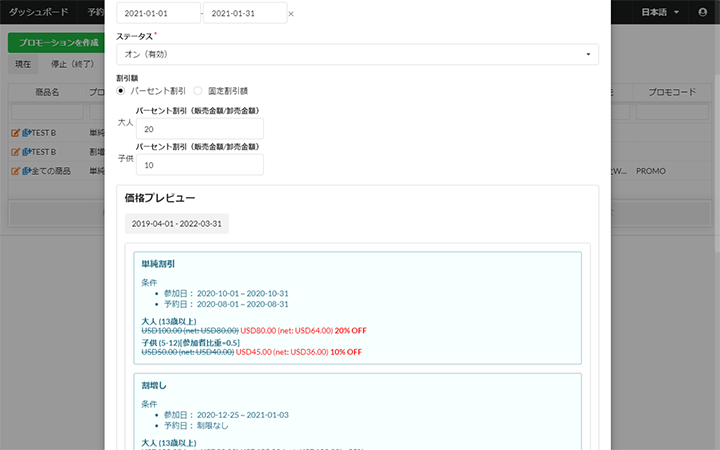
Task: Open the user account icon in top bar
Action: [x=703, y=12]
